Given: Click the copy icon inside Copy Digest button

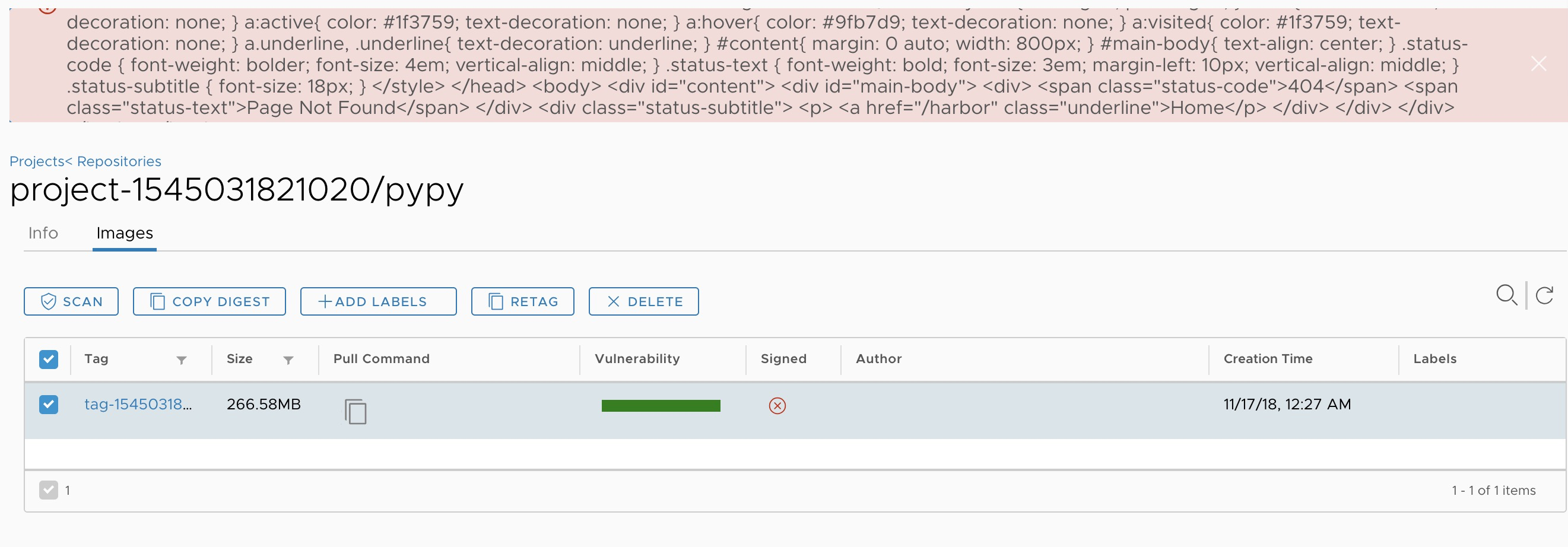Looking at the screenshot, I should tap(157, 301).
